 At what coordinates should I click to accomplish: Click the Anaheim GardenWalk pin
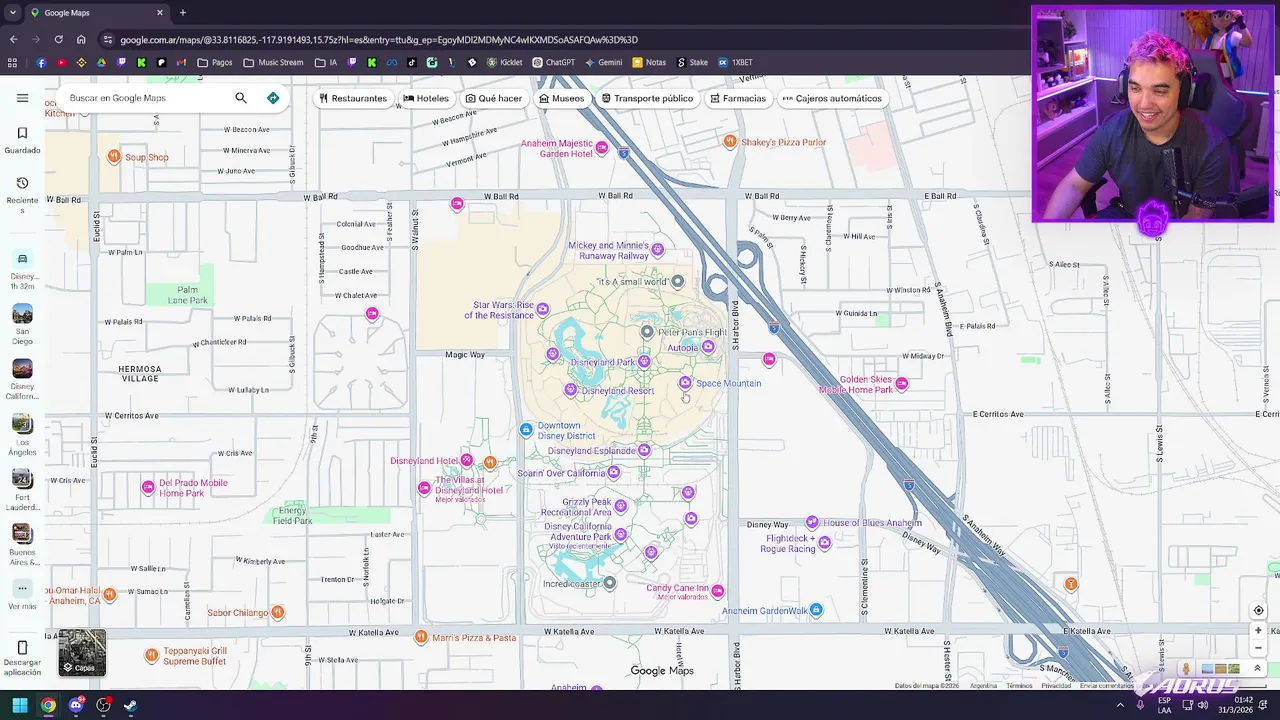click(816, 610)
